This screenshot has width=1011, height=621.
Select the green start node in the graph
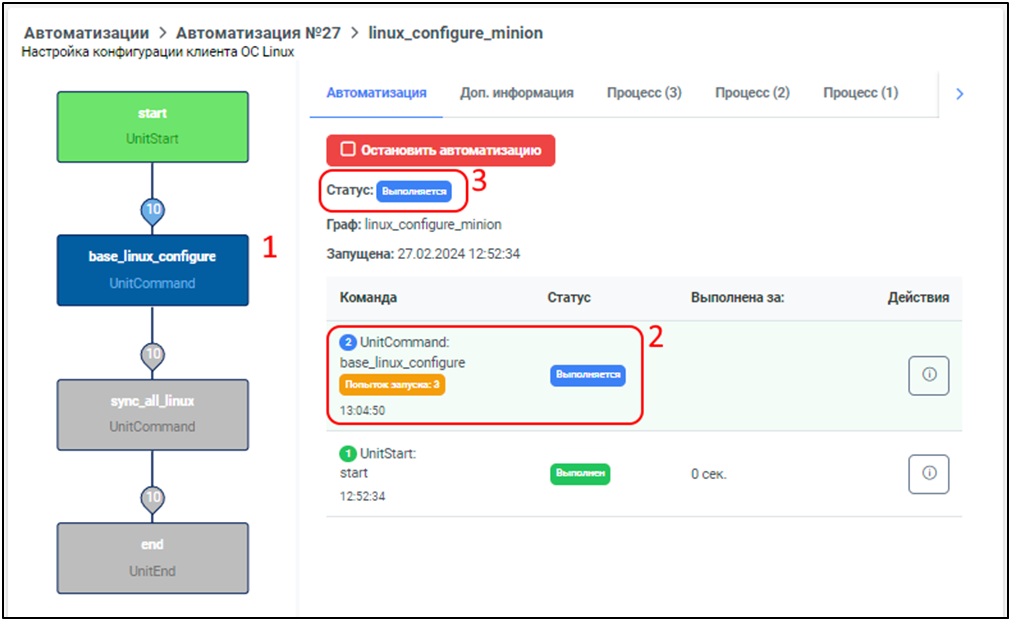(152, 126)
